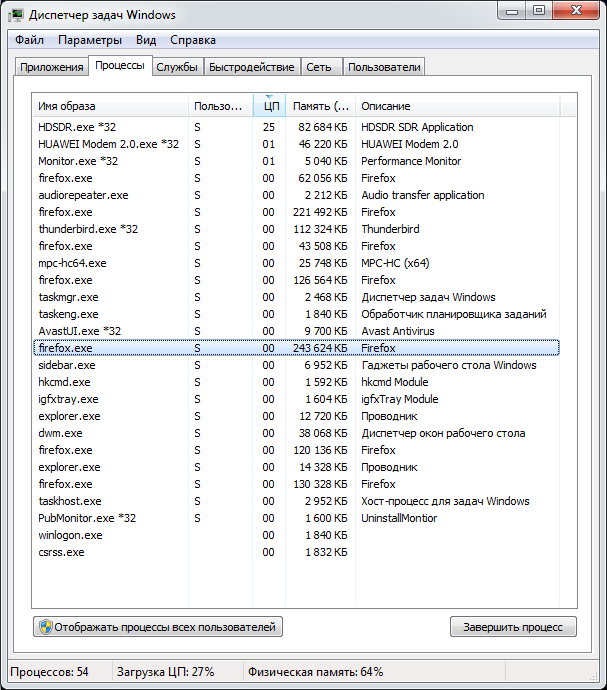Image resolution: width=607 pixels, height=690 pixels.
Task: Select the taskhost.exe process
Action: [x=296, y=501]
